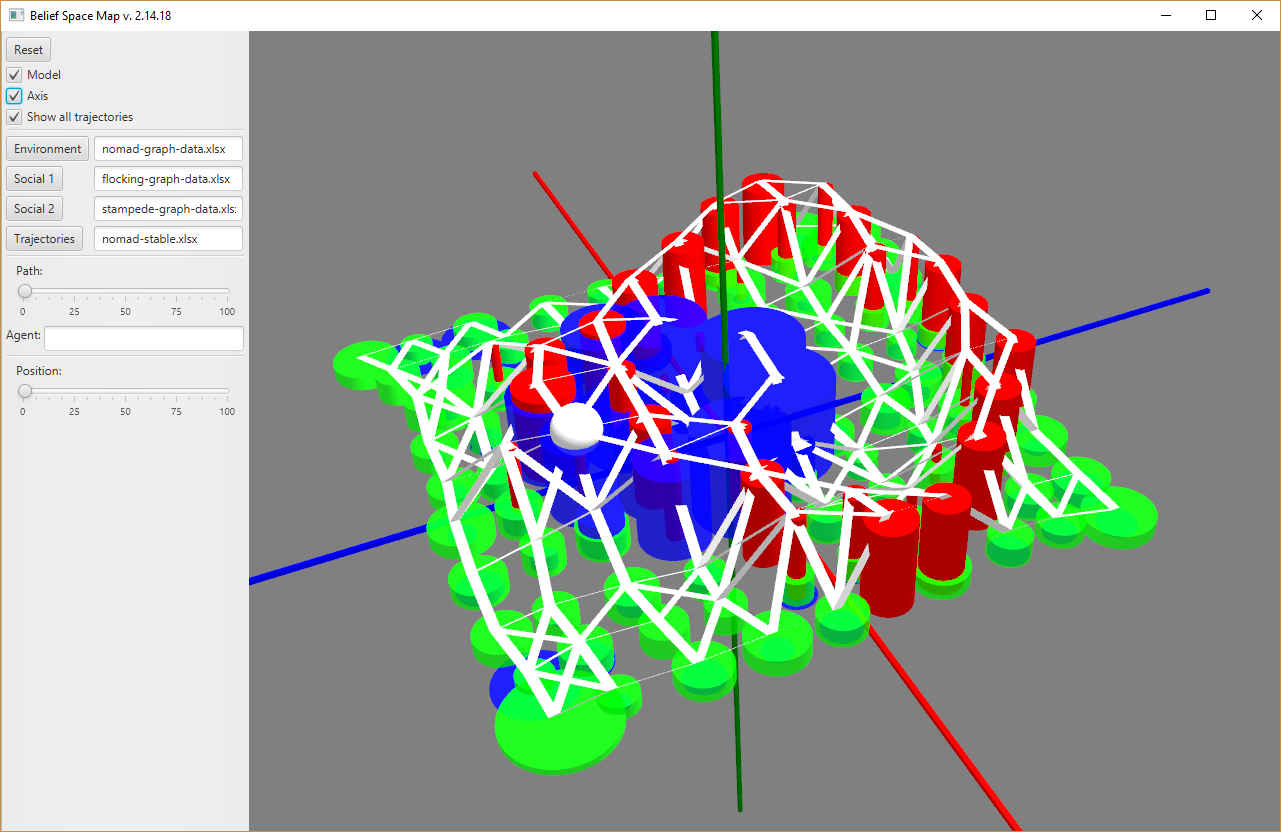Open the Environment file button
Screen dimensions: 1281x832
47,149
